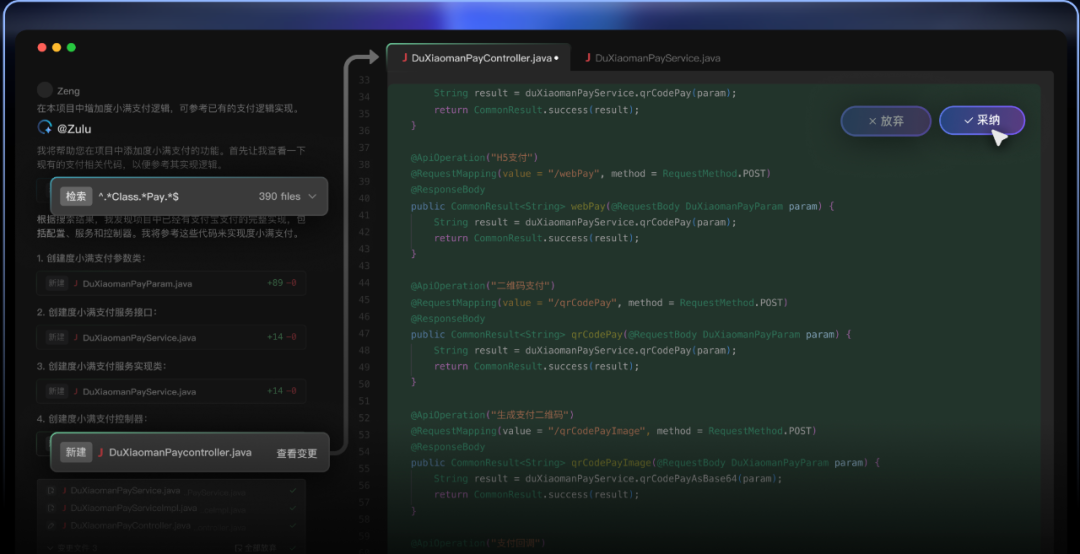Click 查看变更 to view changes
This screenshot has width=1080, height=554.
coord(296,453)
